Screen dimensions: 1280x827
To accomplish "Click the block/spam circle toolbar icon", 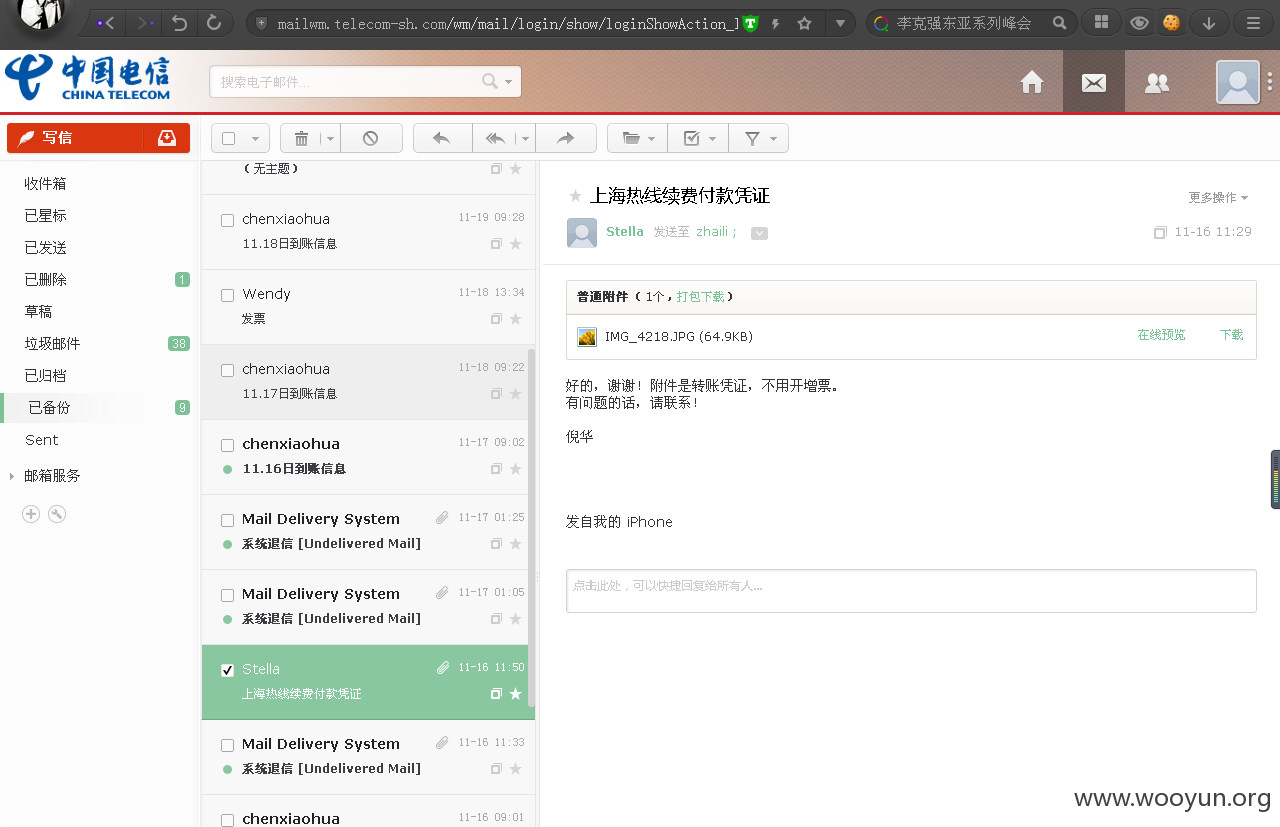I will click(x=371, y=138).
